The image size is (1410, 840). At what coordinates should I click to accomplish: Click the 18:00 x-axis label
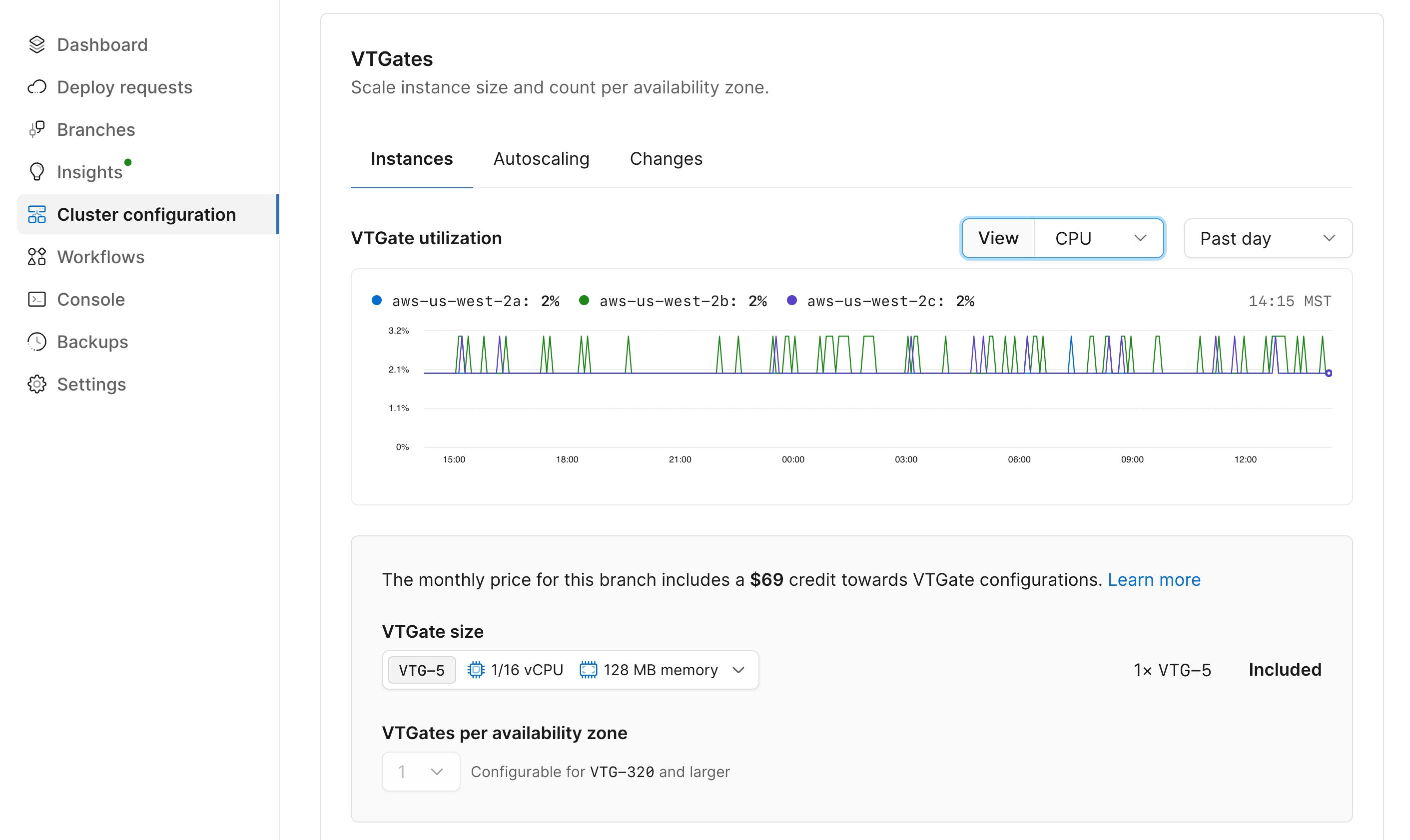(567, 459)
